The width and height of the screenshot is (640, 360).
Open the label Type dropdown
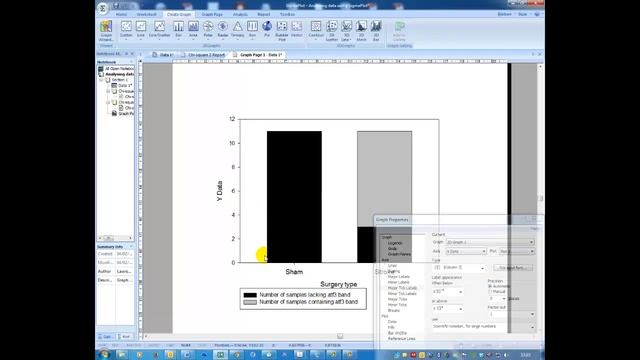point(459,268)
